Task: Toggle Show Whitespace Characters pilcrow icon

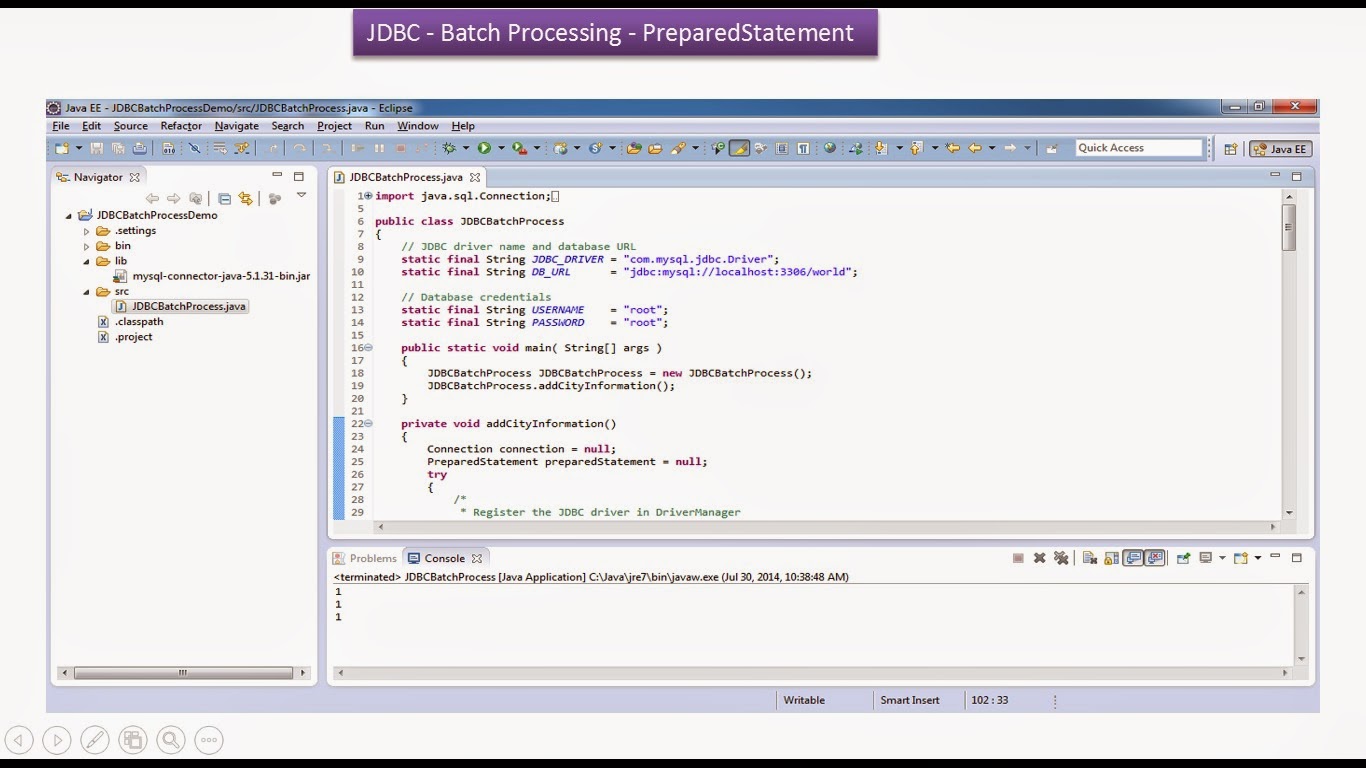Action: (802, 148)
